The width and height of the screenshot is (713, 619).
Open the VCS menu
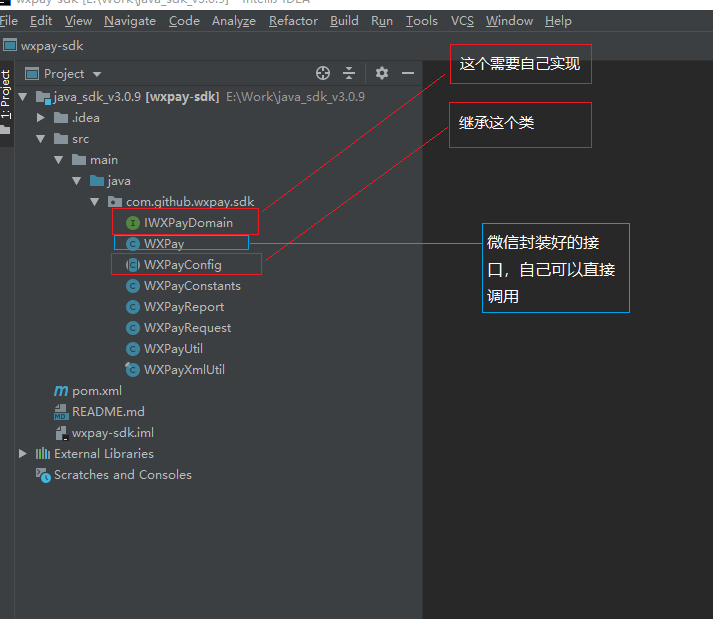pyautogui.click(x=462, y=21)
